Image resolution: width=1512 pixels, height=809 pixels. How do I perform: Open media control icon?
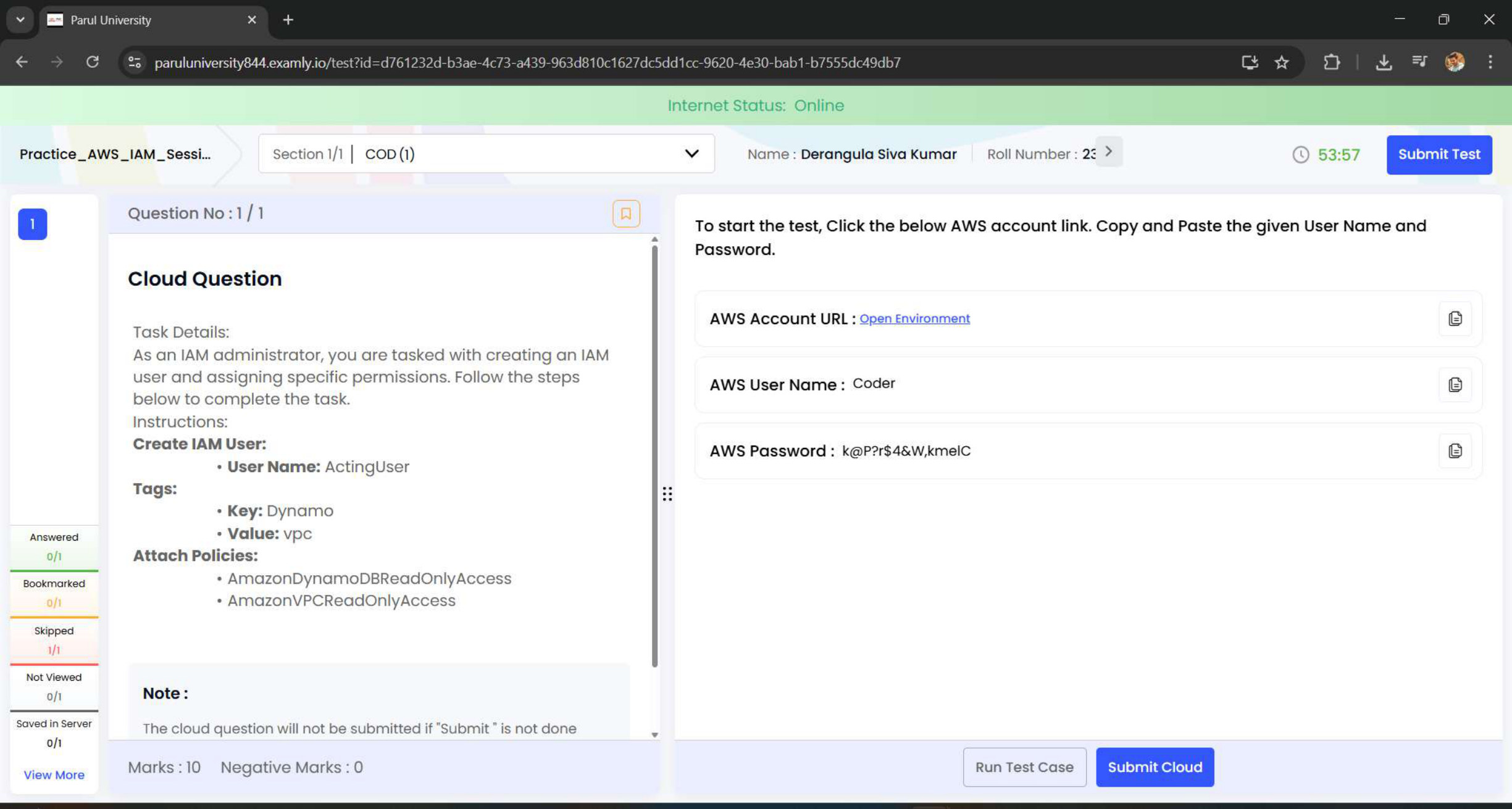[x=1419, y=62]
